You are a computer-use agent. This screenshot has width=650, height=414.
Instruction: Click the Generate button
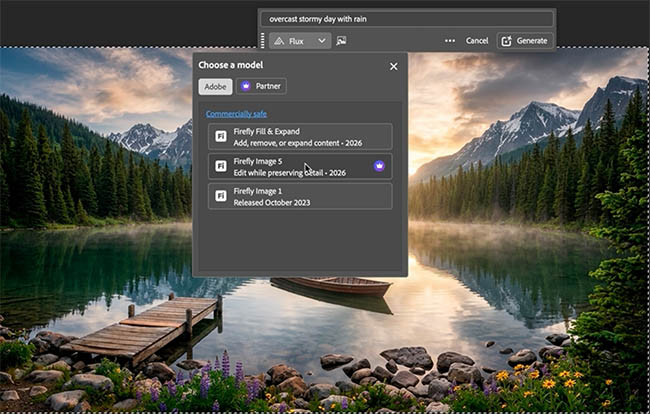[525, 41]
